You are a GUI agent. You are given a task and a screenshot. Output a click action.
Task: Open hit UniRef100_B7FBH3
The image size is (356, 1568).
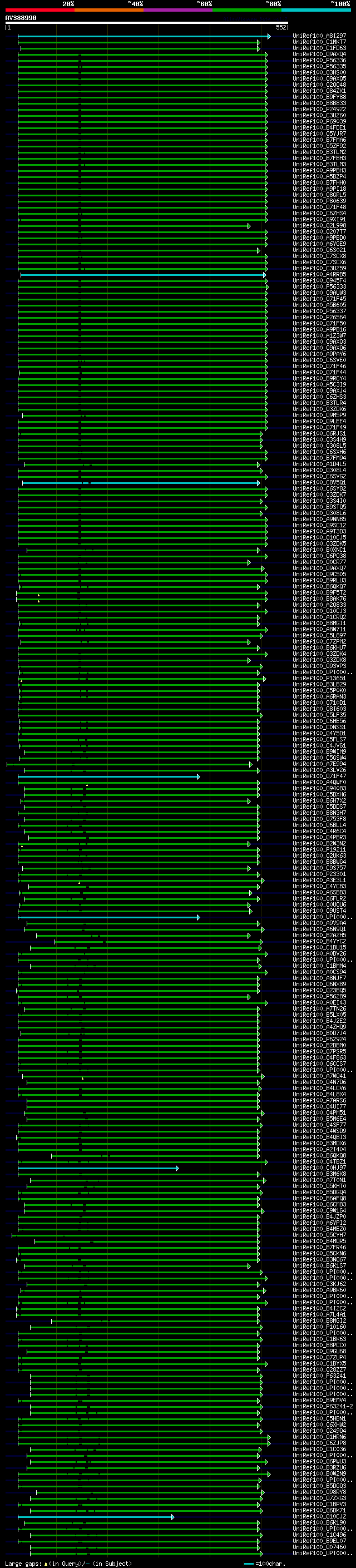319,159
